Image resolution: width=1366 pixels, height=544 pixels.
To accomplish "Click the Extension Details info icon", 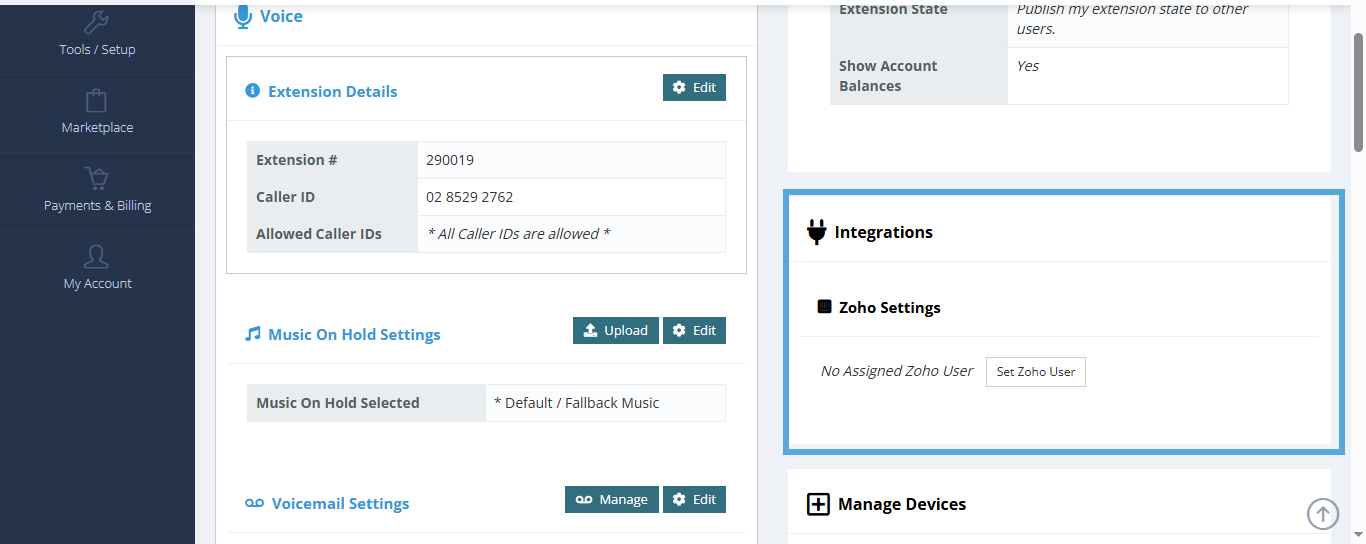I will pyautogui.click(x=253, y=91).
